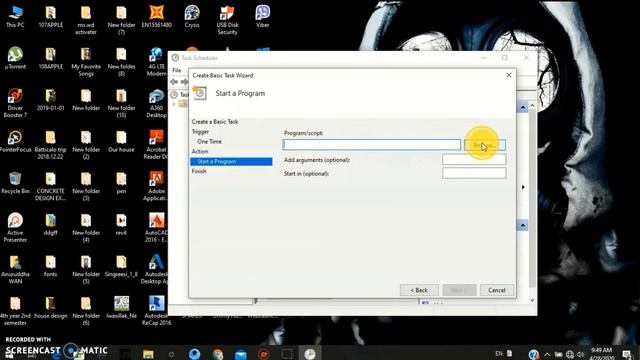The height and width of the screenshot is (360, 640).
Task: Open Our house folder icon
Action: coord(121,141)
